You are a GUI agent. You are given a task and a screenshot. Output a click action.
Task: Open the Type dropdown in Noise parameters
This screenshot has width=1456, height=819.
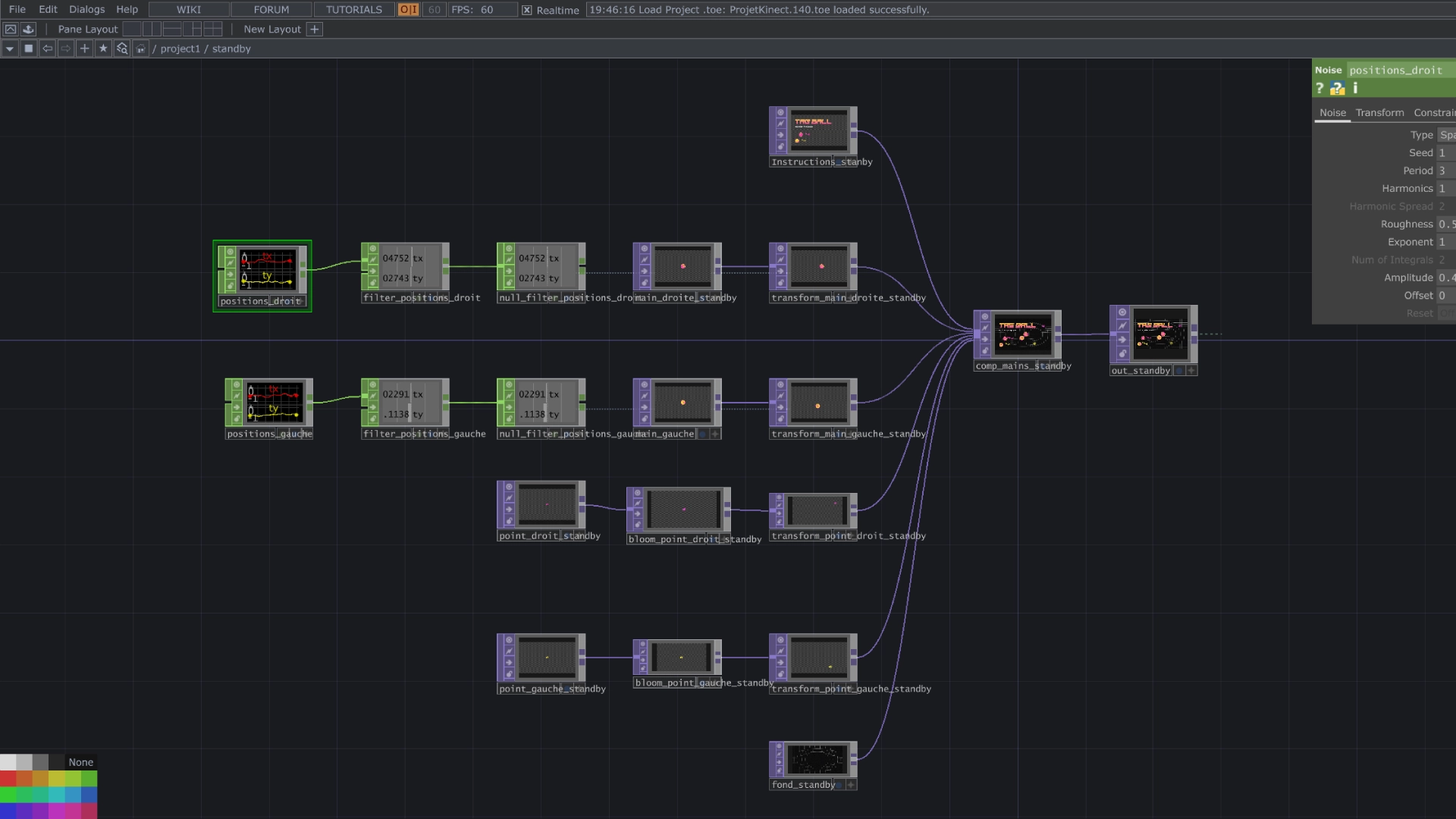1446,135
